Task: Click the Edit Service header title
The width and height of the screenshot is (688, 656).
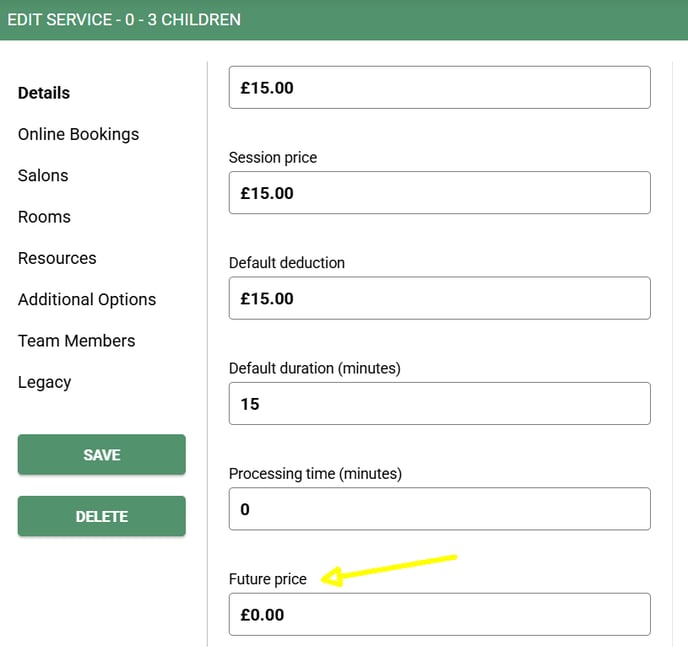Action: 124,20
